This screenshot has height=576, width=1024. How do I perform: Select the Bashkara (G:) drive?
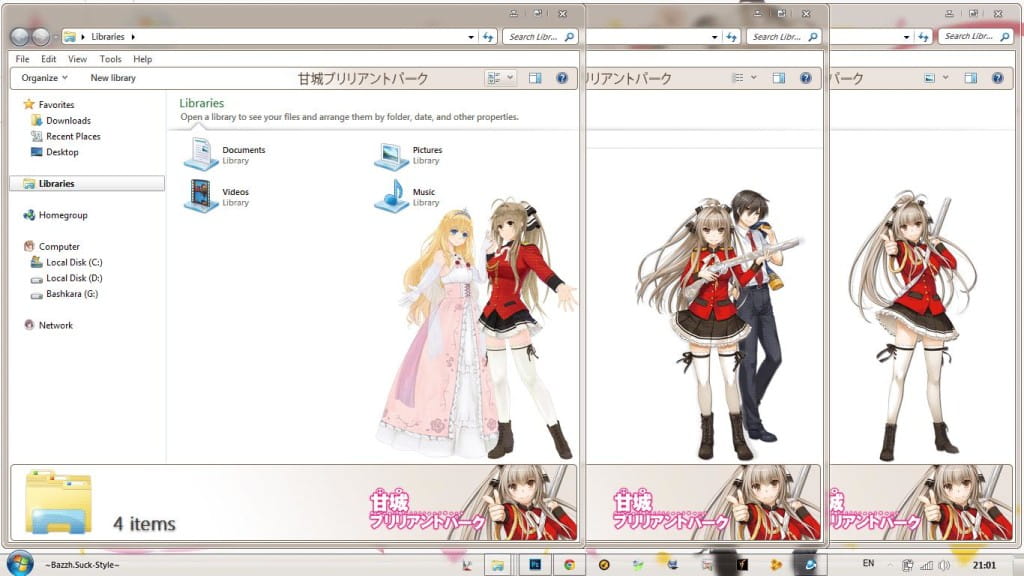[71, 294]
